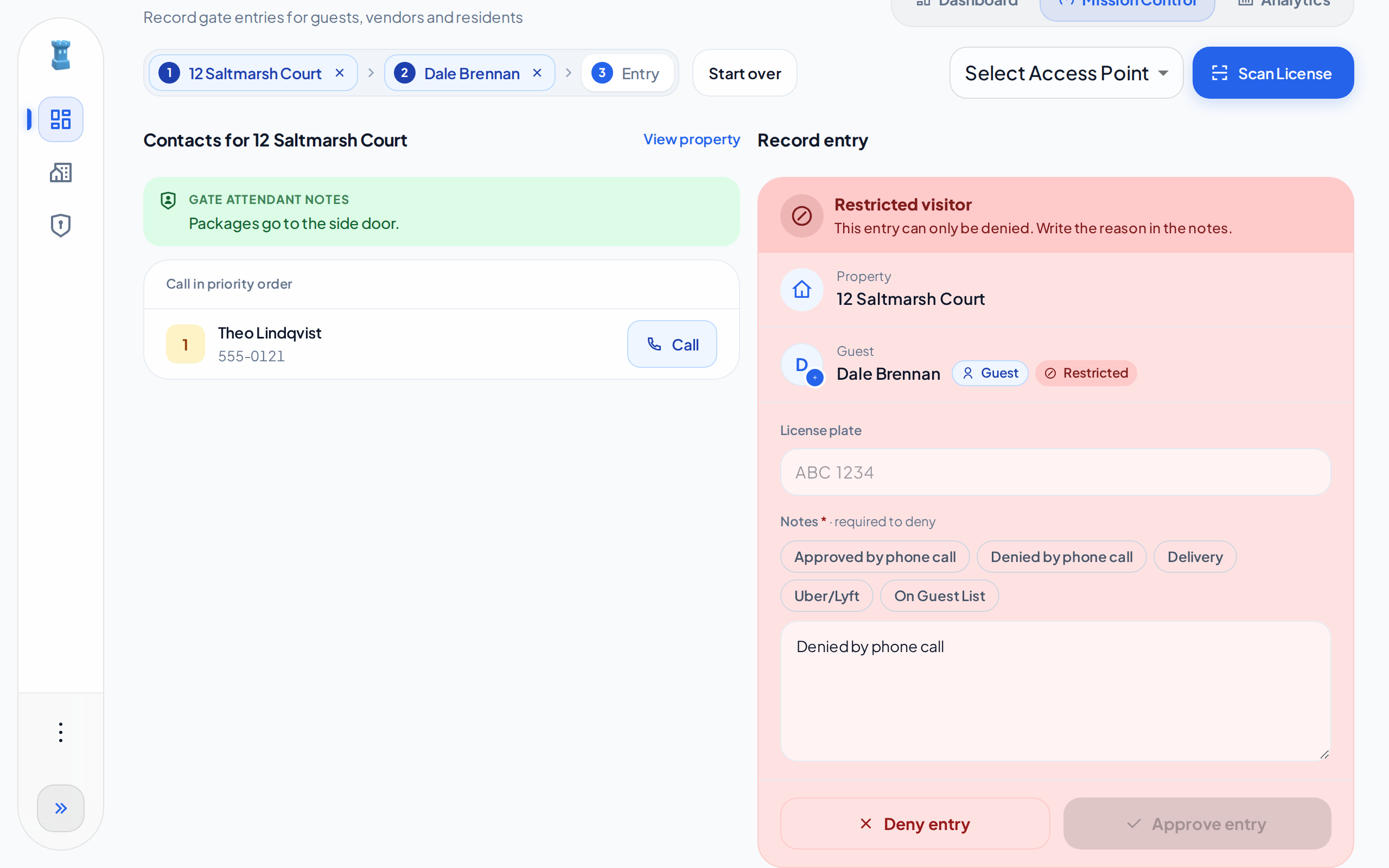
Task: Click the Scan License button
Action: click(x=1272, y=73)
